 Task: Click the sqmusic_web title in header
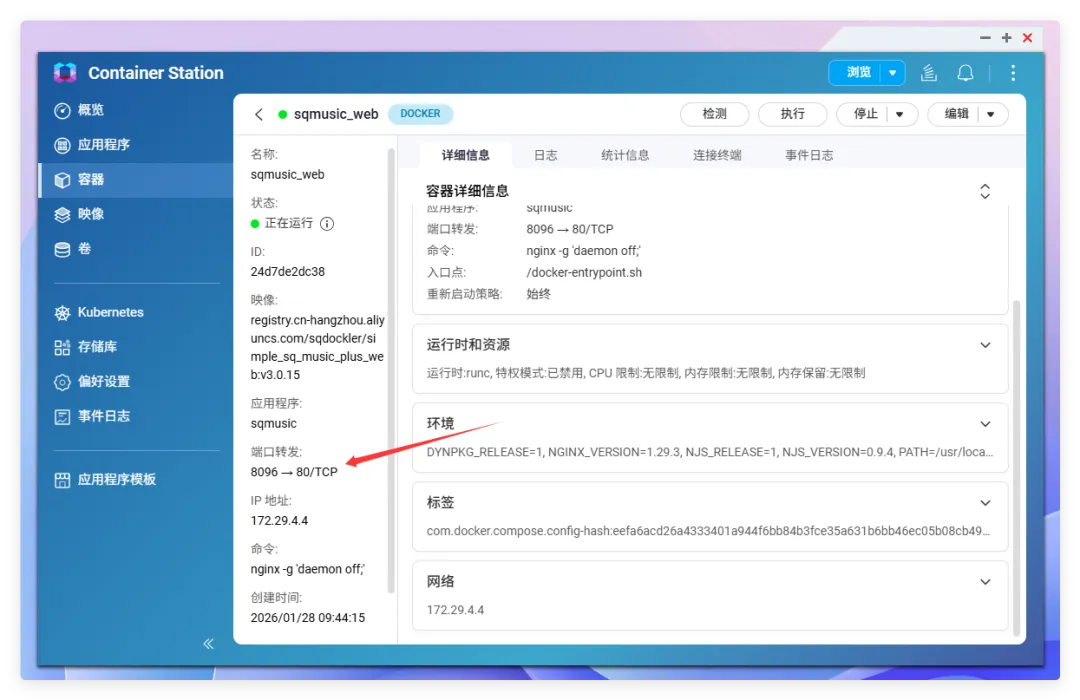(336, 114)
